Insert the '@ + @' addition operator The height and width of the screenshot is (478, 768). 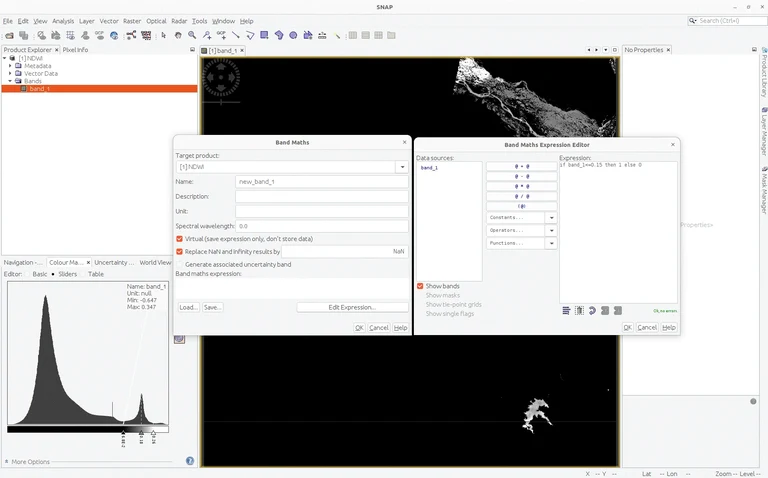click(x=521, y=166)
